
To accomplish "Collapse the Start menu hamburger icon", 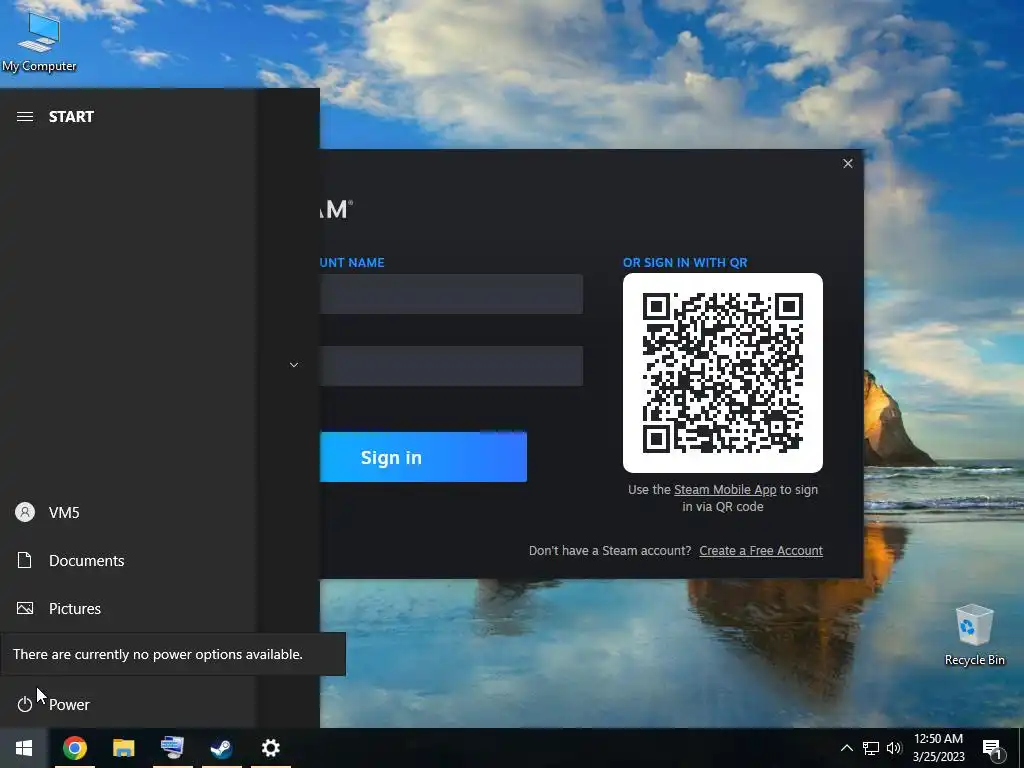I will (25, 117).
